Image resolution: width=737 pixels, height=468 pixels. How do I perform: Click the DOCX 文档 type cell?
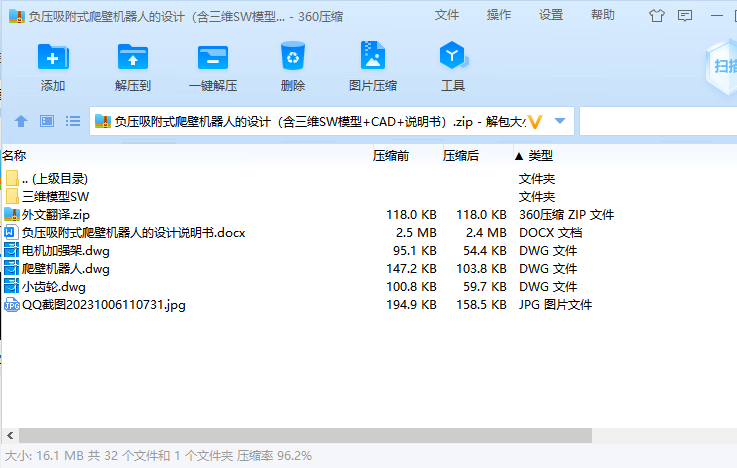click(x=550, y=233)
